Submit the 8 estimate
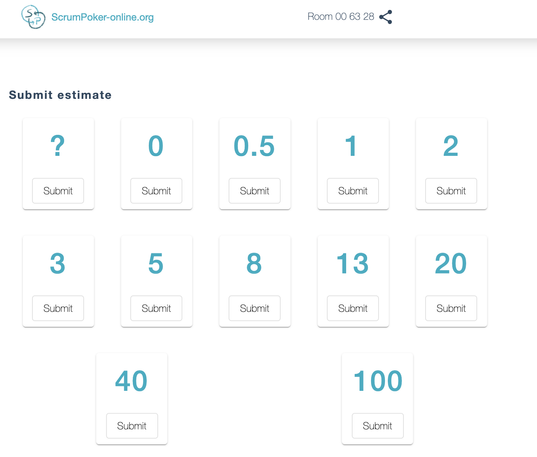 tap(254, 308)
